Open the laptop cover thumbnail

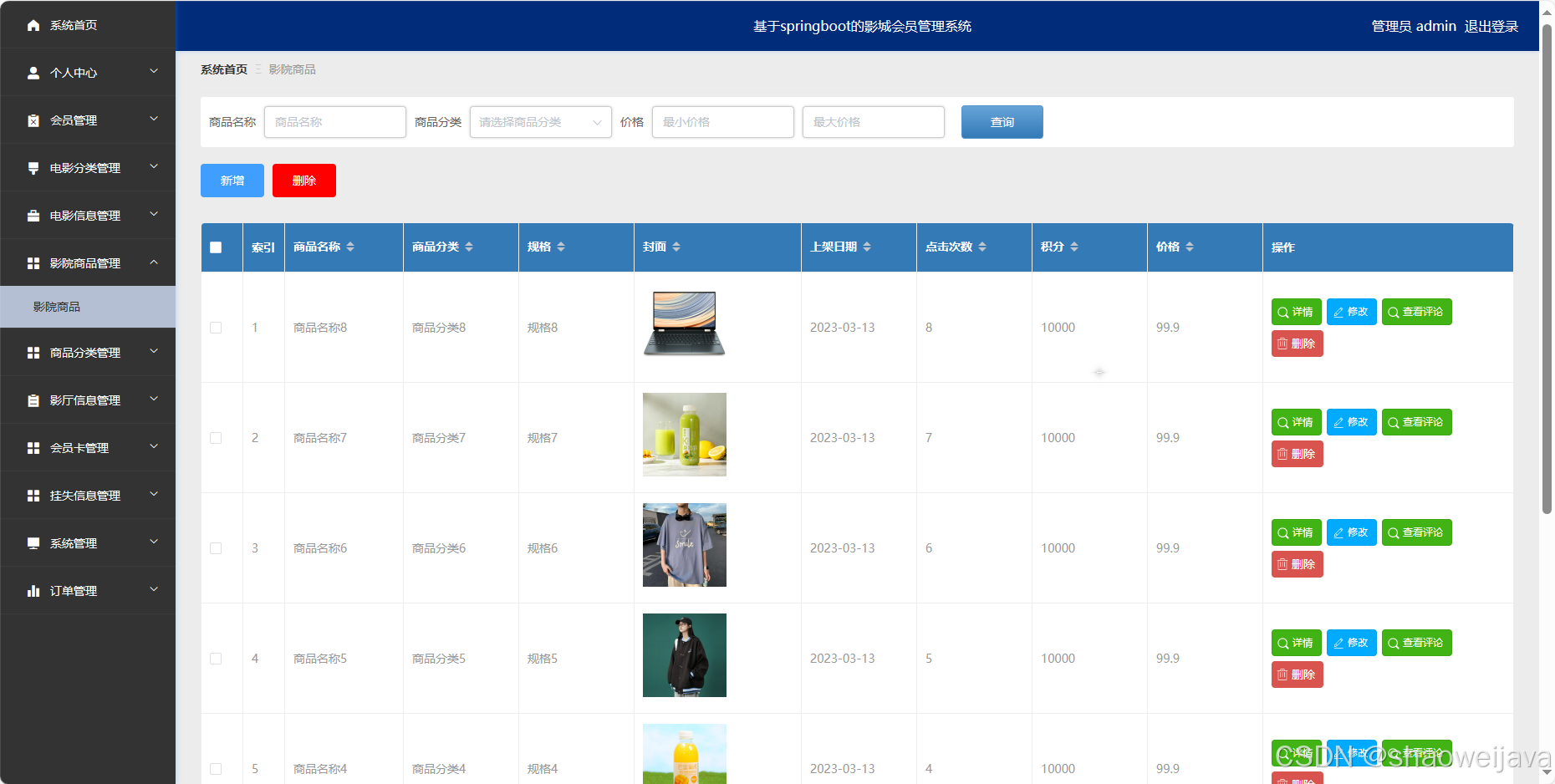pos(685,324)
